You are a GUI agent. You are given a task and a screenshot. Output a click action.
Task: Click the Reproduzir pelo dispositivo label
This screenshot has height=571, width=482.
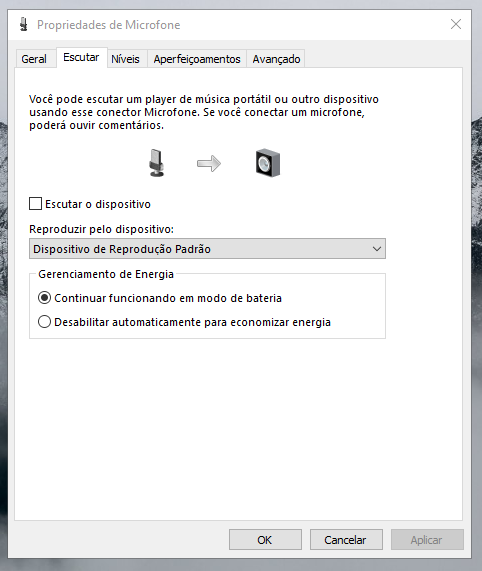coord(102,229)
